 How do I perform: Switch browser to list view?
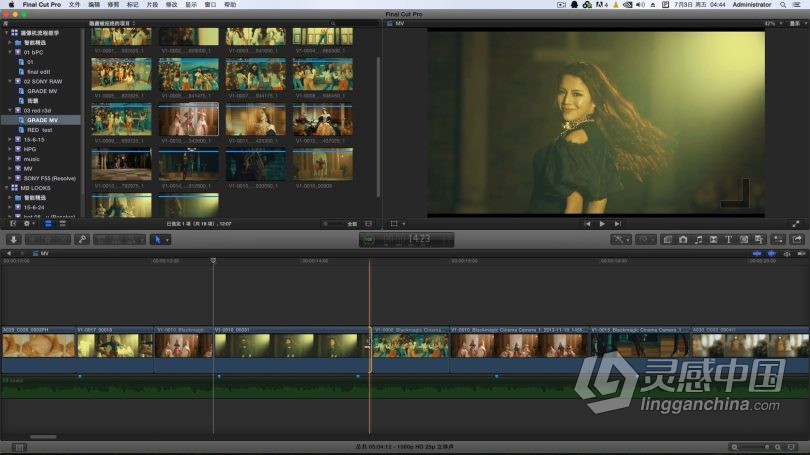click(63, 224)
